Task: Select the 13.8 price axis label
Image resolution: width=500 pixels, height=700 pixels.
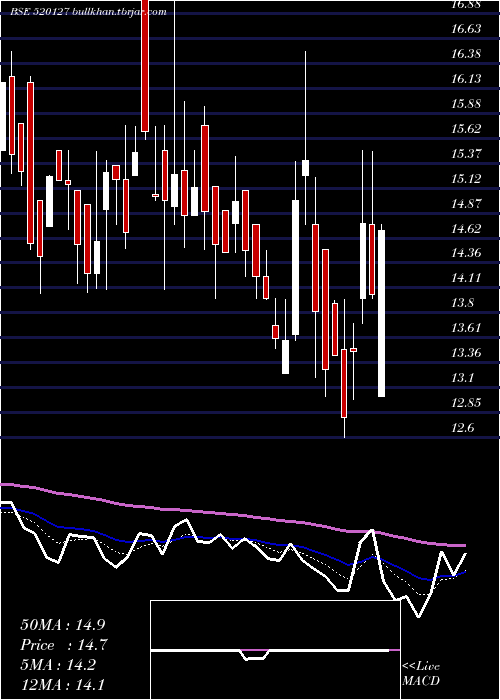Action: coord(462,303)
